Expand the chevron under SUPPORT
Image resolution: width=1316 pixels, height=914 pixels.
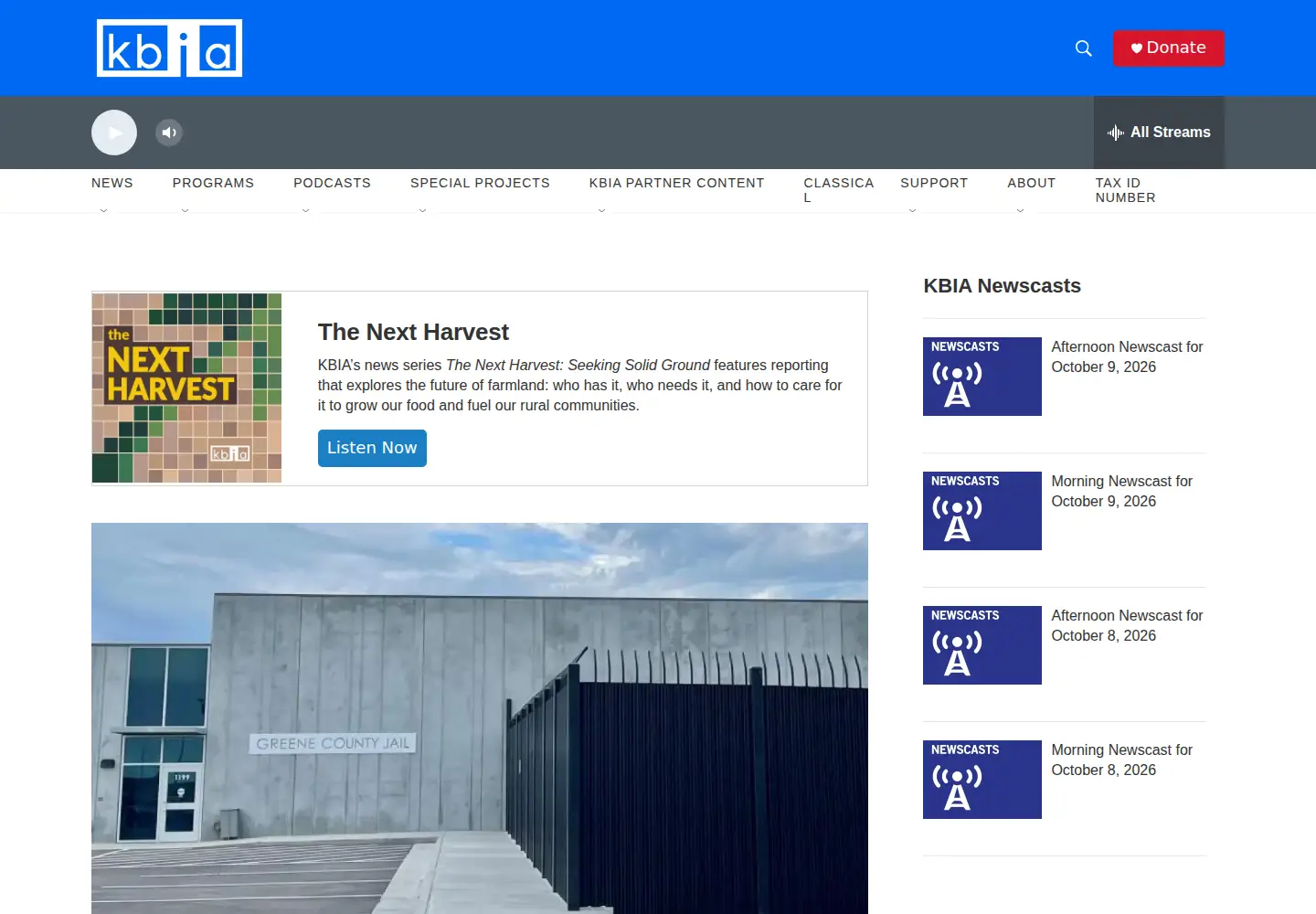[912, 209]
